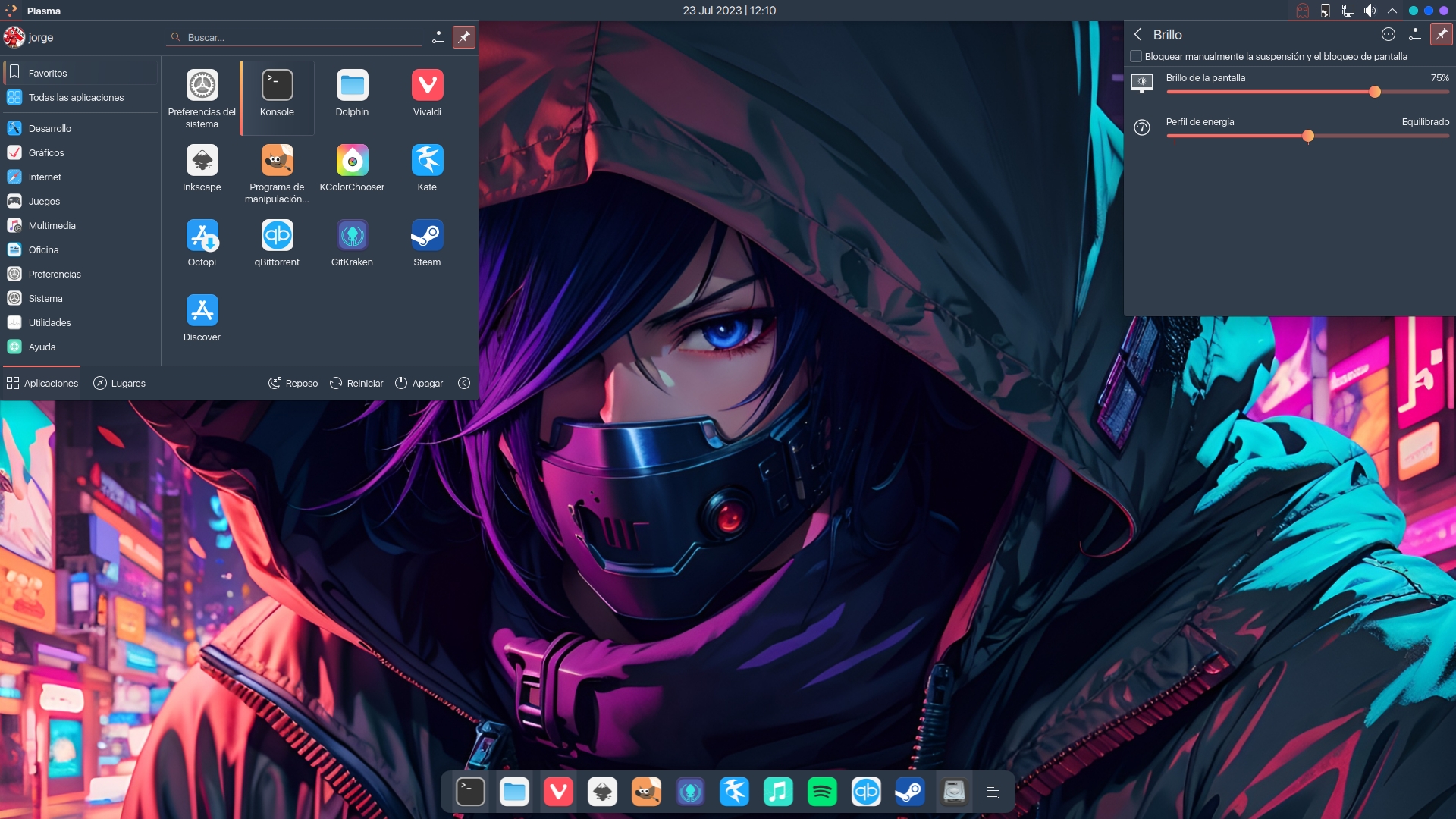Click the Kate icon in the dock

pyautogui.click(x=734, y=792)
